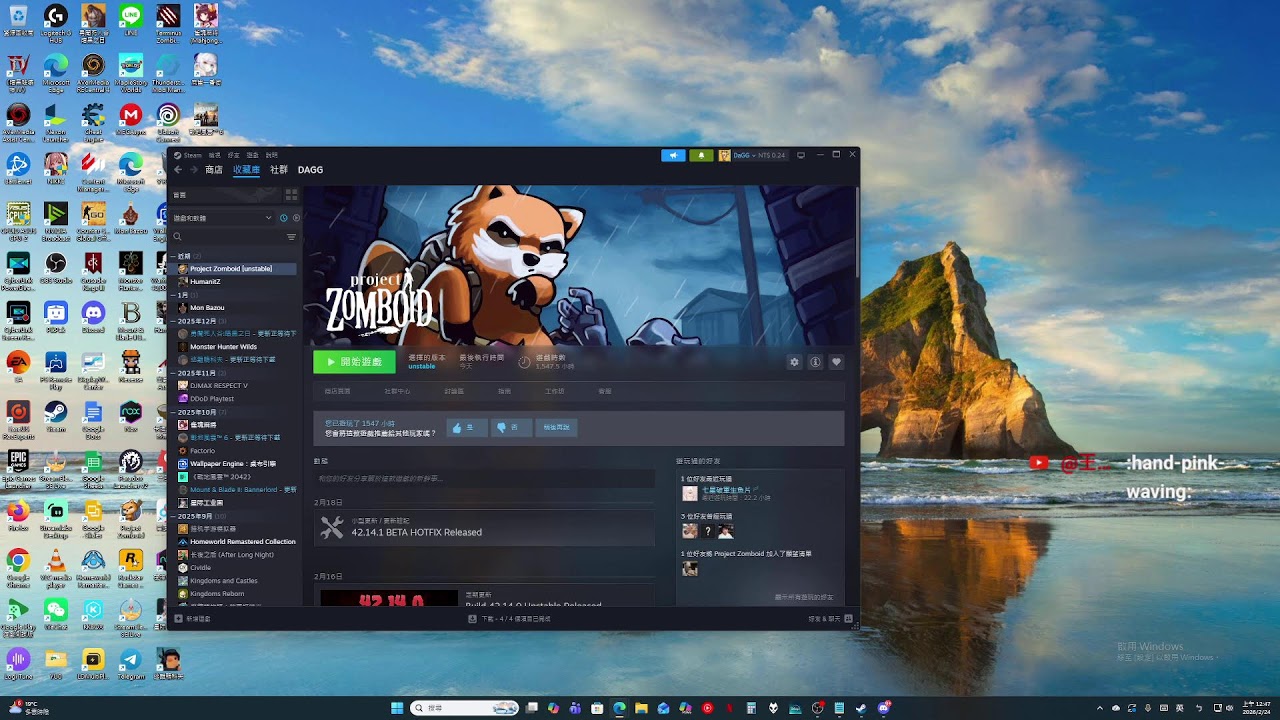Toggle sort by recent clock icon

(284, 217)
